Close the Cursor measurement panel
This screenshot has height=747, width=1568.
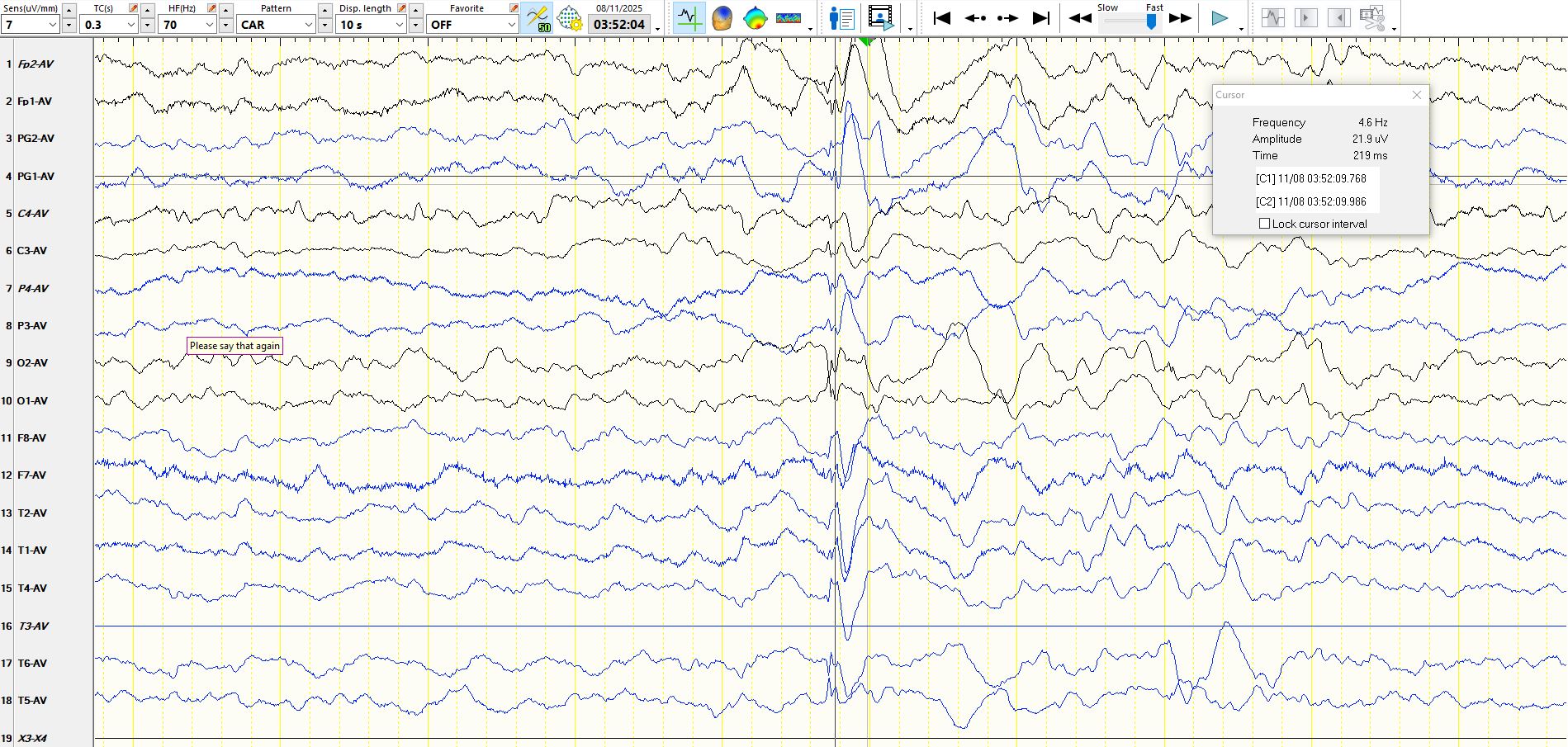(1417, 95)
